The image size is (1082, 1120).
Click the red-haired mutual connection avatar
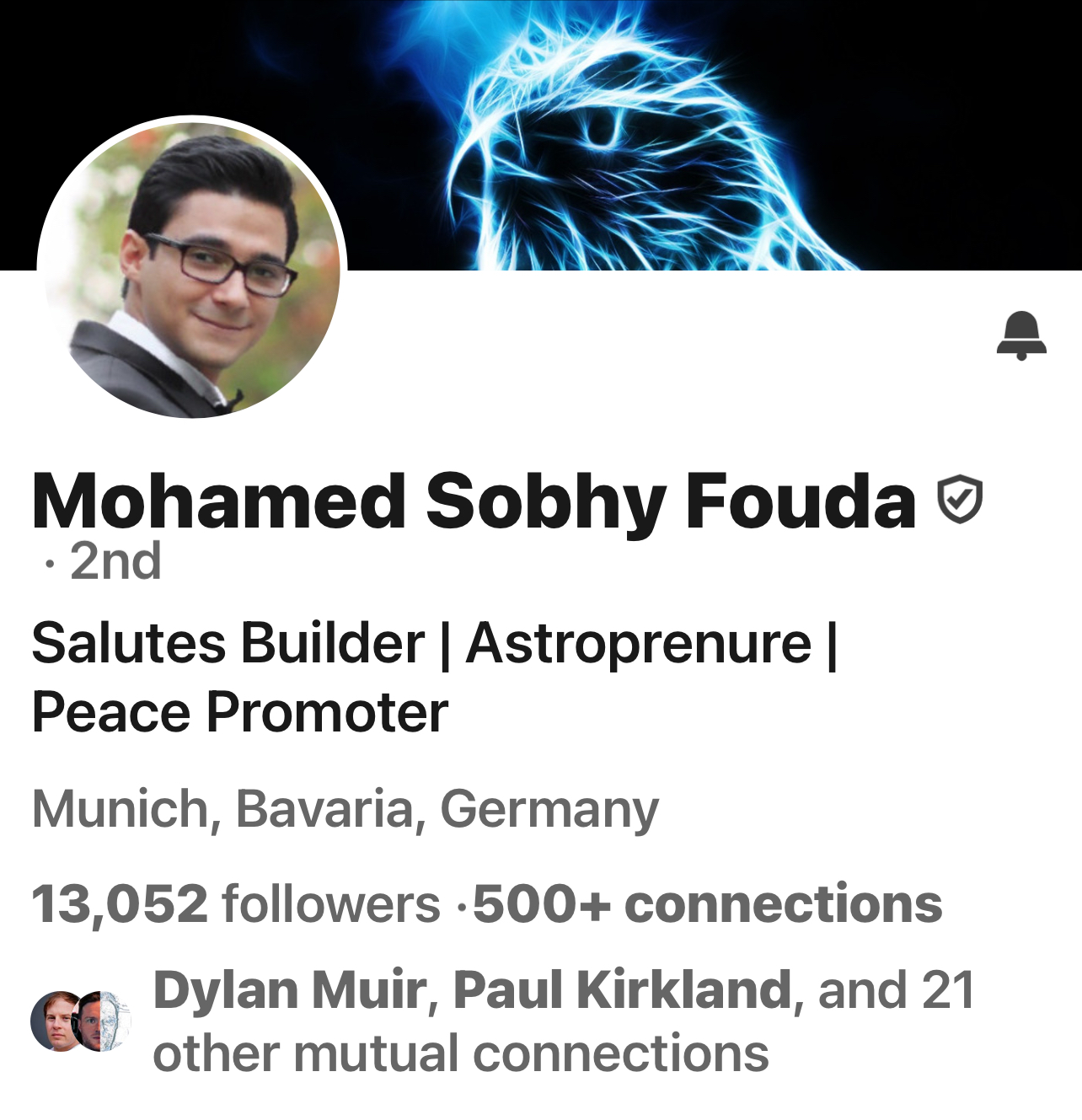pyautogui.click(x=58, y=1021)
